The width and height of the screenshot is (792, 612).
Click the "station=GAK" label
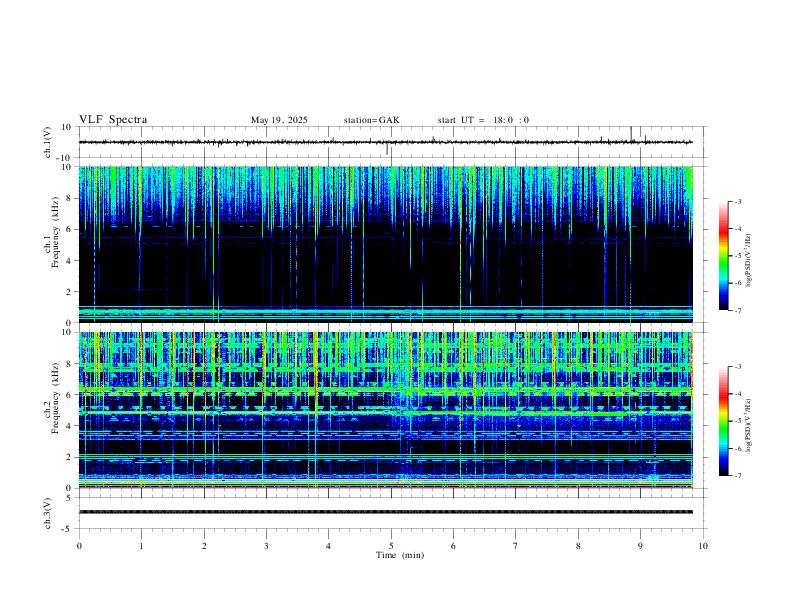click(x=371, y=120)
